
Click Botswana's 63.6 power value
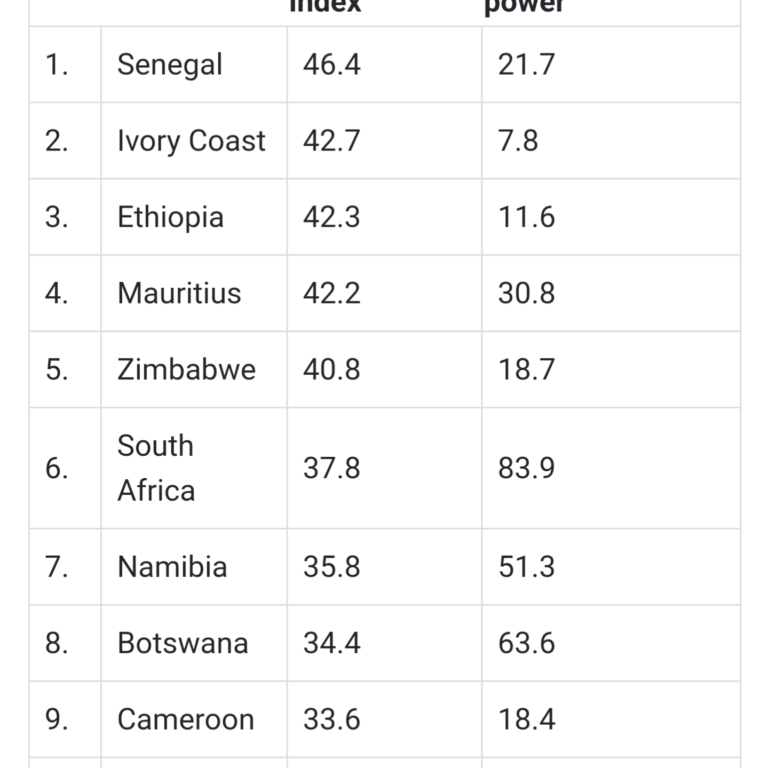click(x=526, y=643)
